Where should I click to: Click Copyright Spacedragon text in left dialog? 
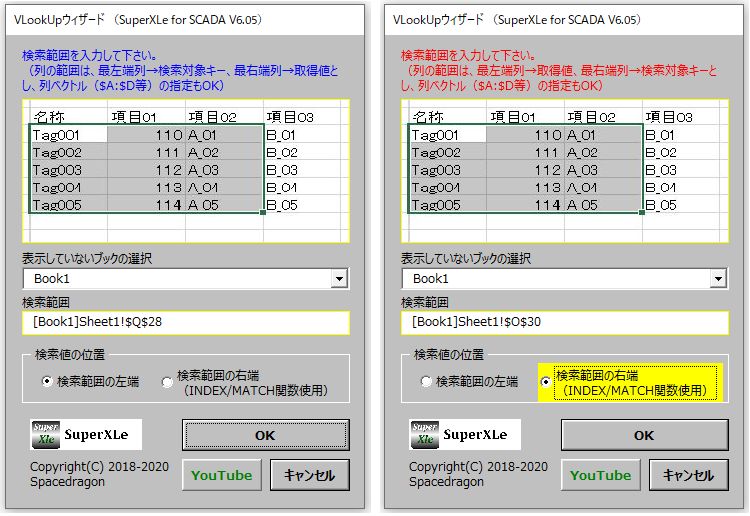(x=99, y=474)
